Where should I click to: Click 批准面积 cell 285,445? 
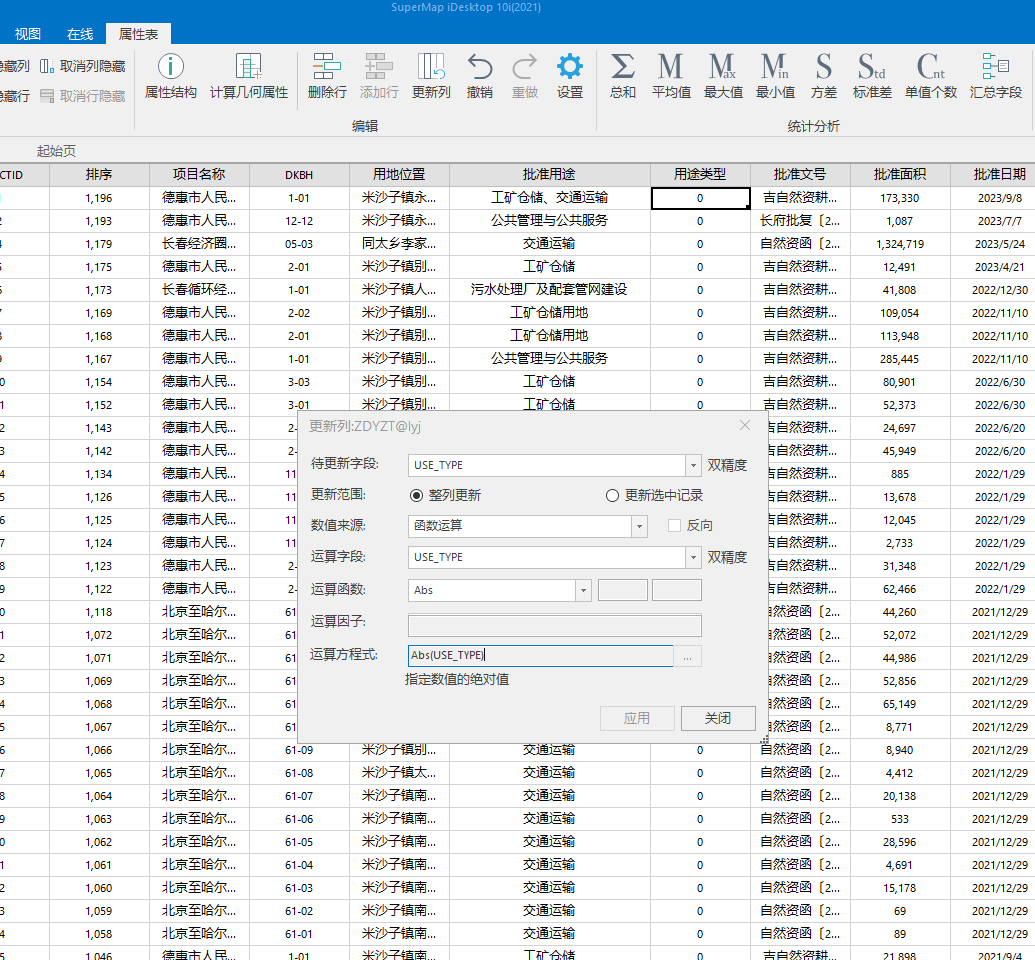point(900,359)
